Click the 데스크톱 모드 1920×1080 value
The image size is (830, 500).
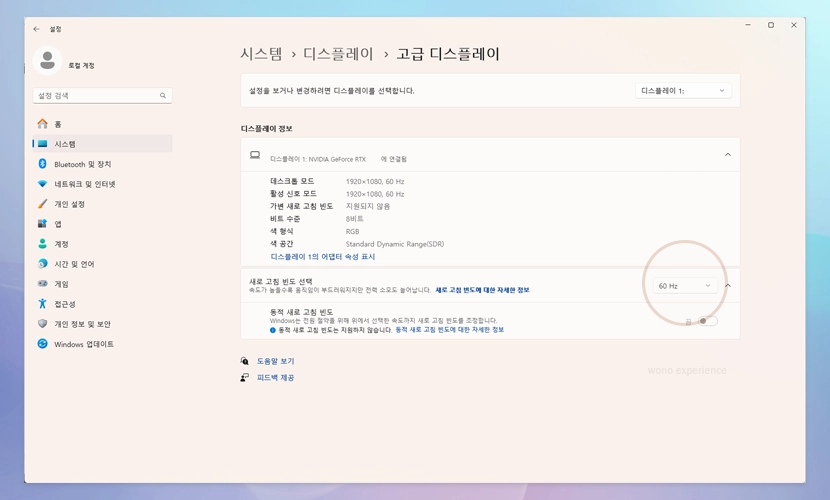pos(375,181)
